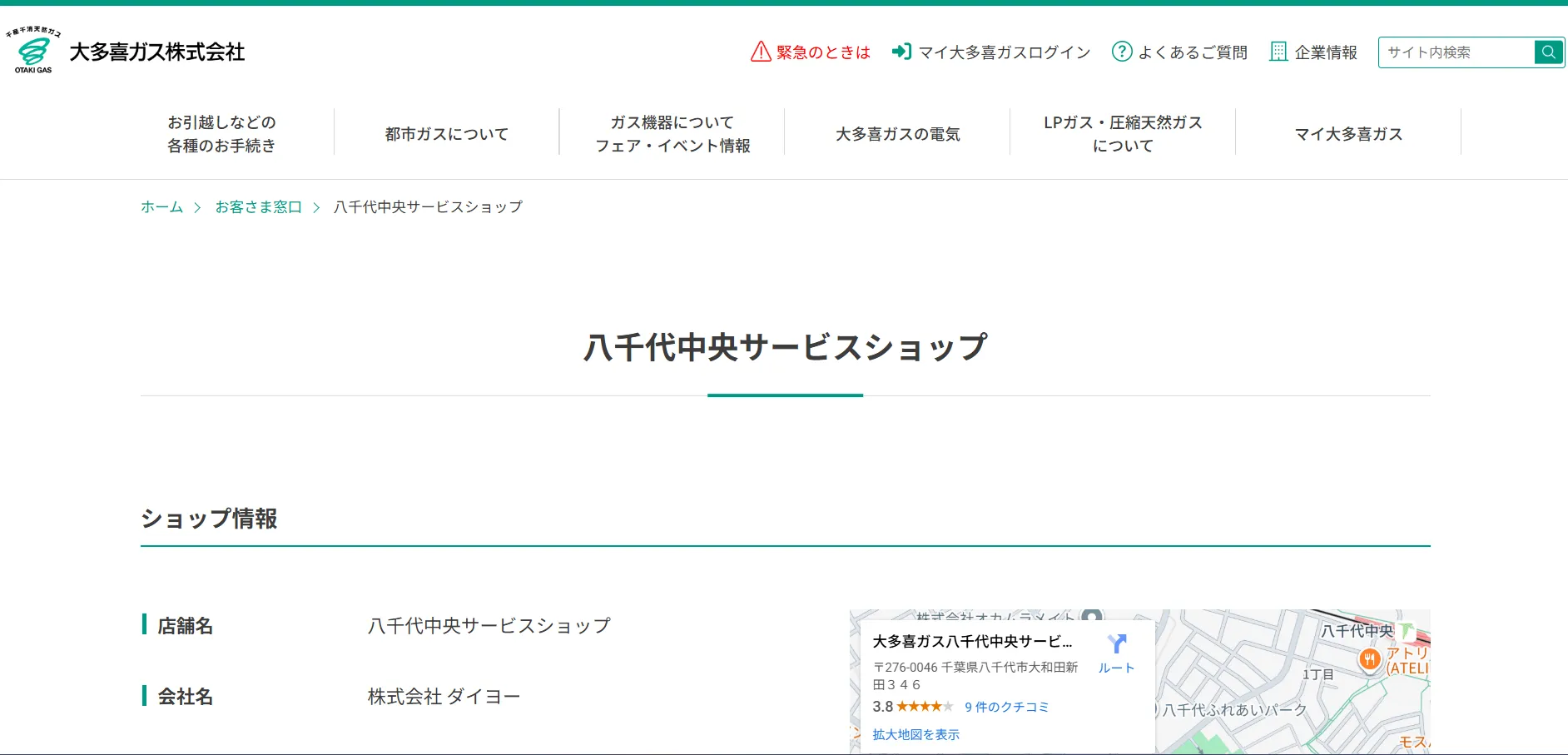Screen dimensions: 1568x755
Task: Open the お引越しなどの各種のお手続き menu
Action: click(221, 134)
